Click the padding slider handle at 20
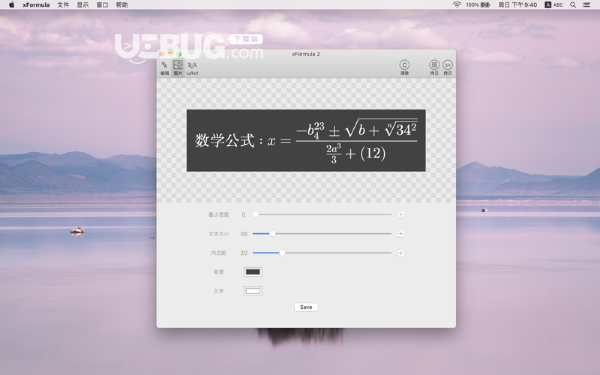This screenshot has height=375, width=600. [x=282, y=253]
